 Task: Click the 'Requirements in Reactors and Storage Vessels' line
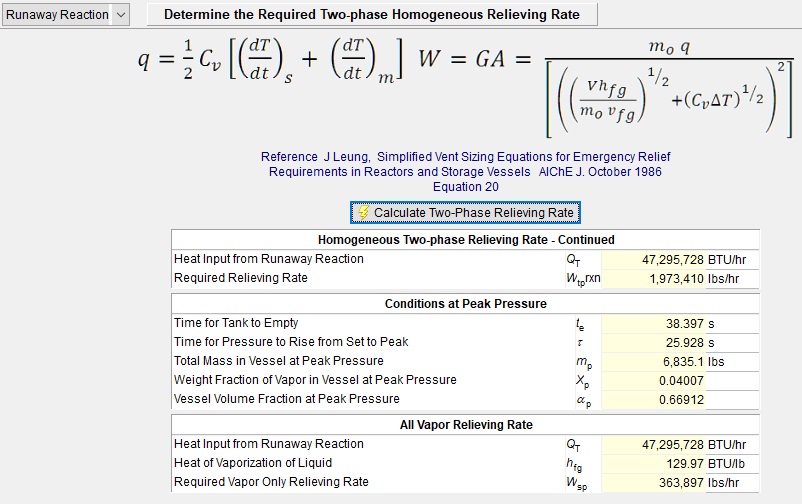(x=465, y=172)
